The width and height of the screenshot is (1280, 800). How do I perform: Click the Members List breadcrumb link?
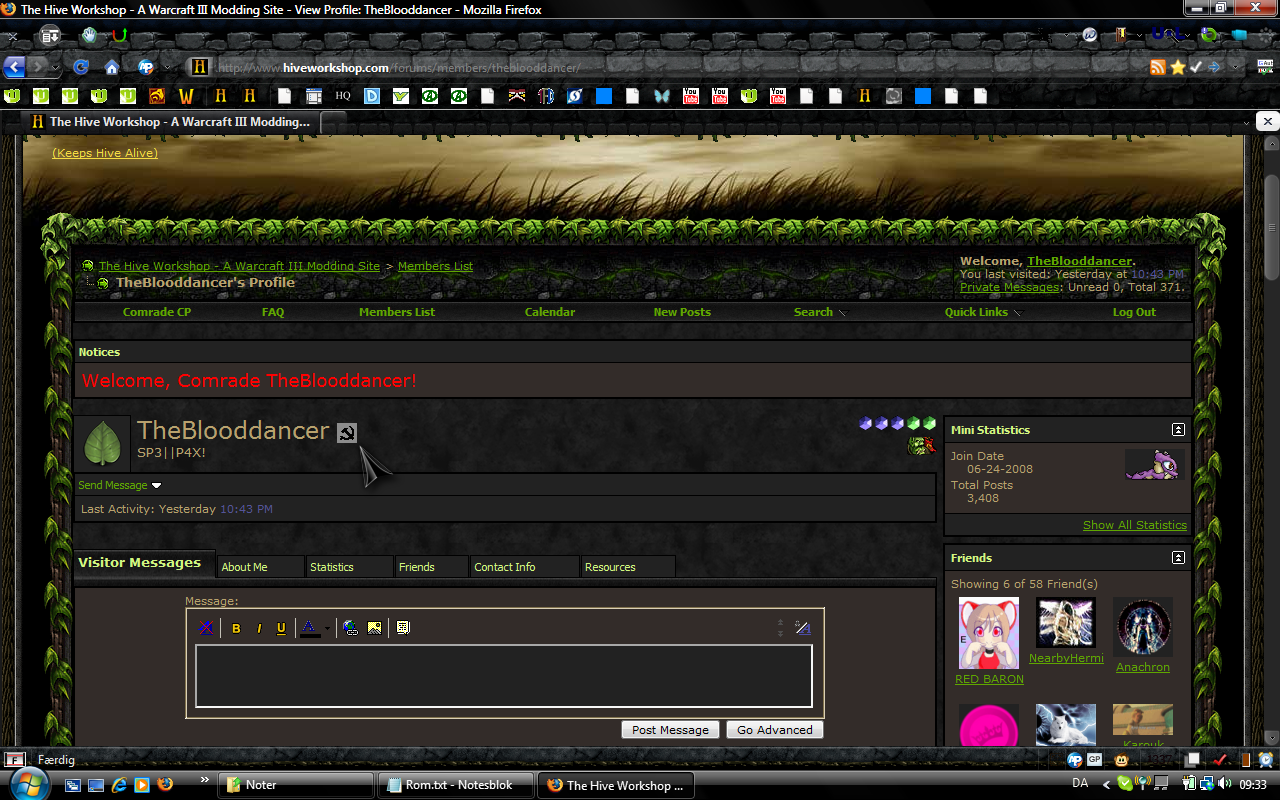[435, 266]
